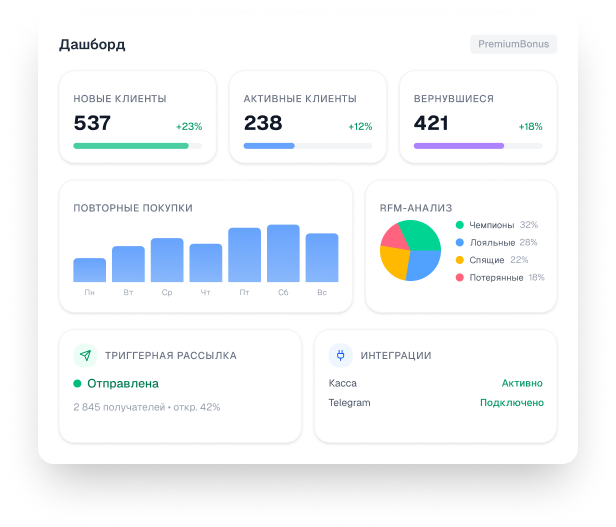This screenshot has width=616, height=527.
Task: Click the Сб bar in repeat purchases chart
Action: 283,253
